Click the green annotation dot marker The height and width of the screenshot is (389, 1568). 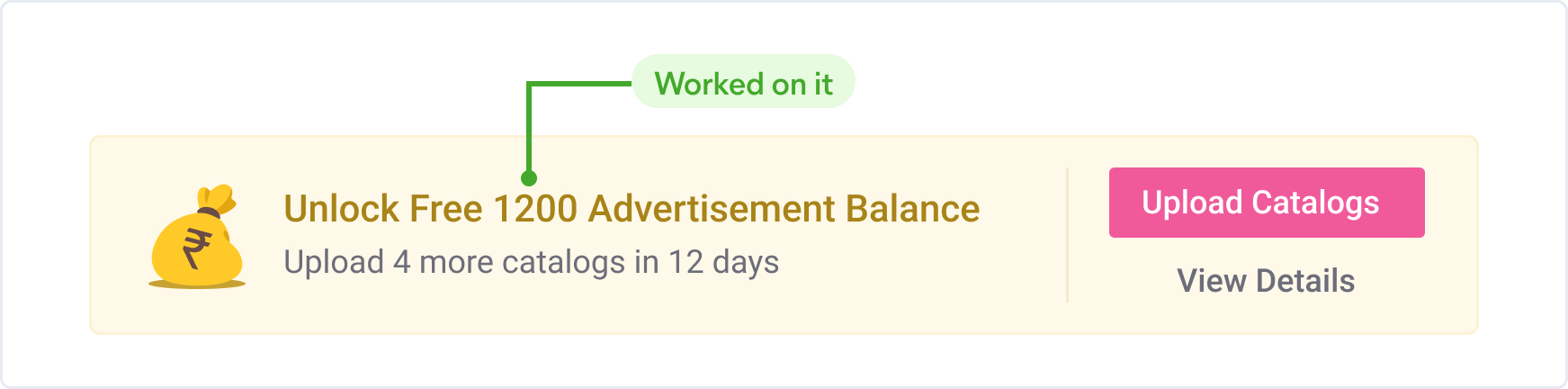[x=529, y=178]
